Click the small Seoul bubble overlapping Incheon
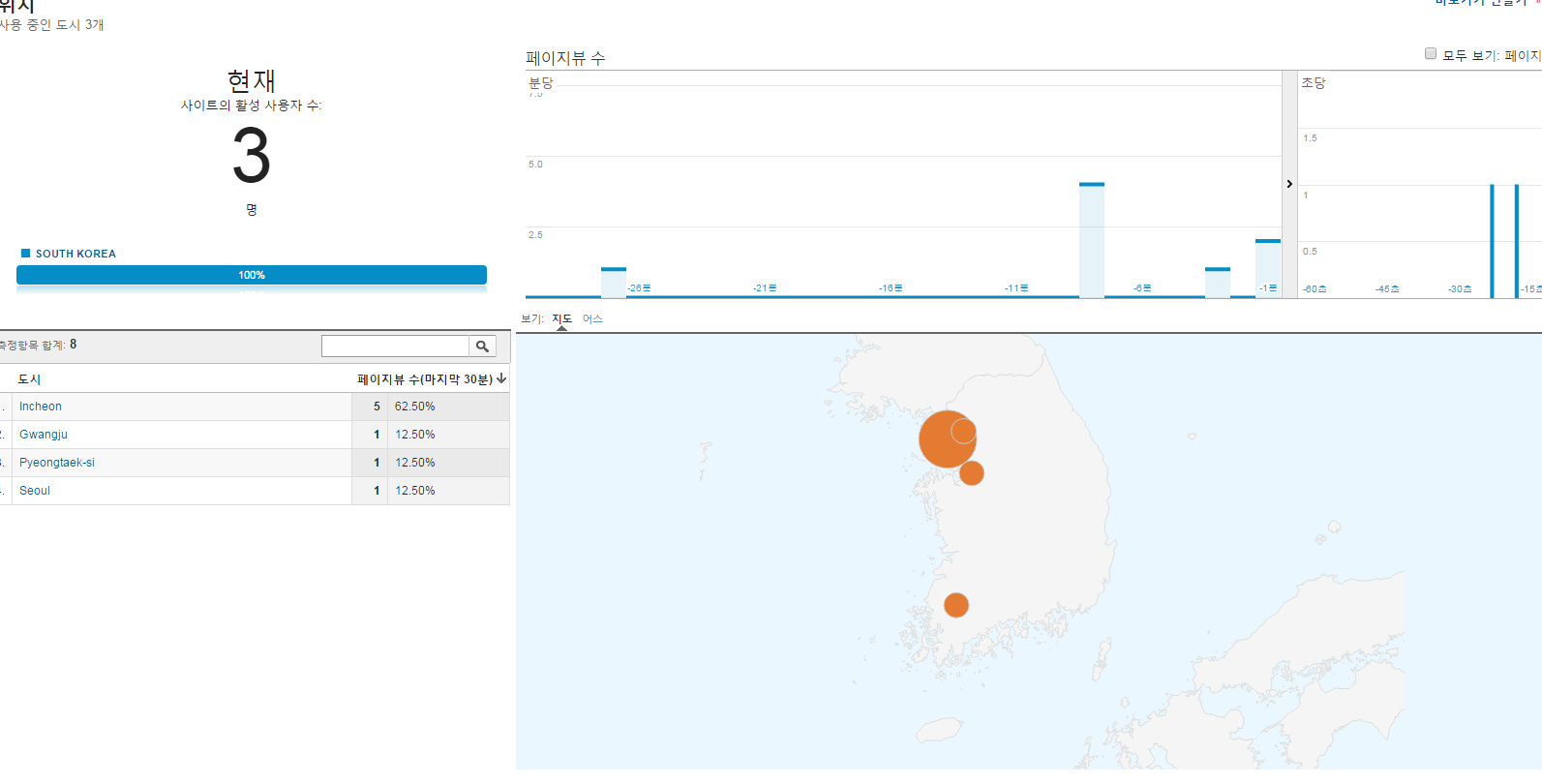 [964, 430]
